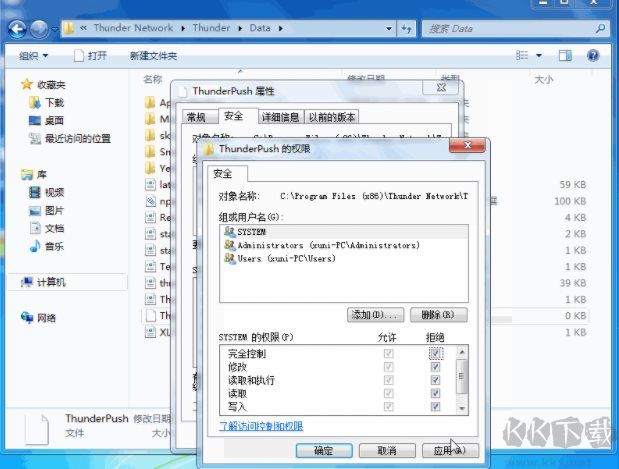The height and width of the screenshot is (469, 619).
Task: Click 应用 in the permissions dialog
Action: tap(450, 450)
